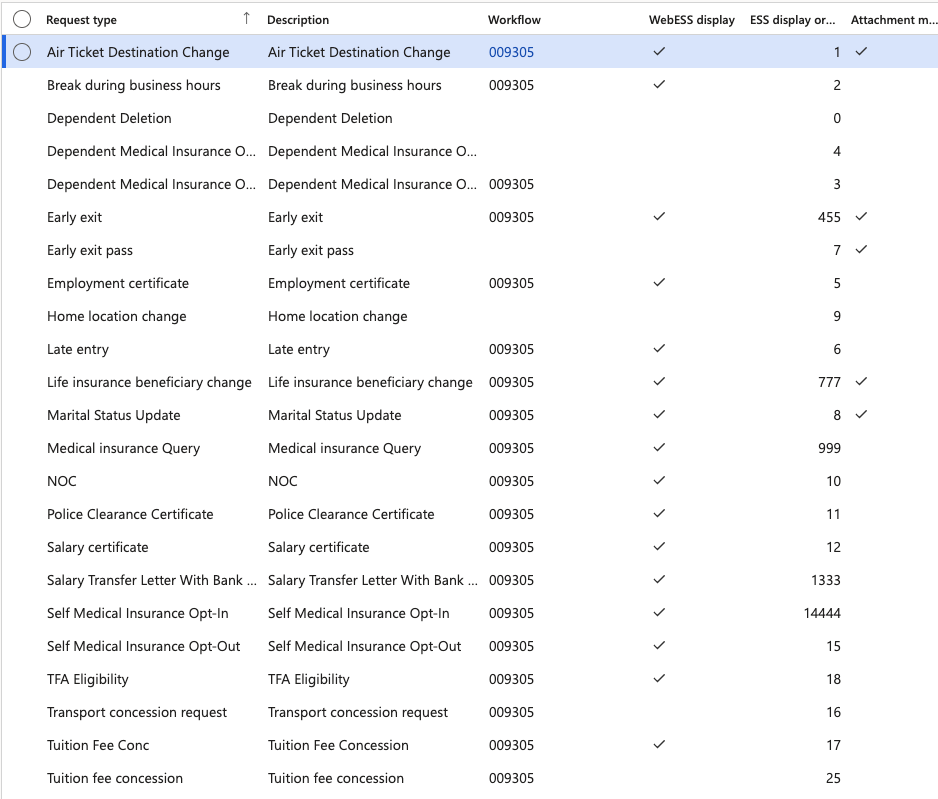Toggle WebESS display check for Medical insurance Query
Screen dimensions: 938x799
click(x=659, y=447)
